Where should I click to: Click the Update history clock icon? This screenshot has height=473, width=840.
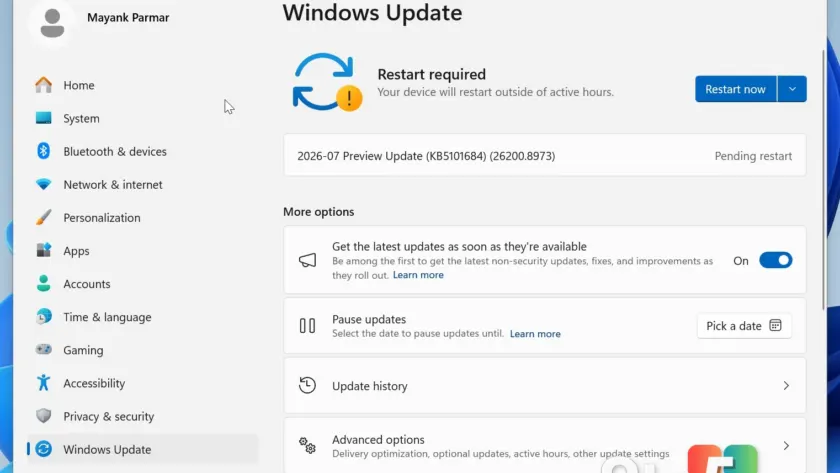click(308, 385)
